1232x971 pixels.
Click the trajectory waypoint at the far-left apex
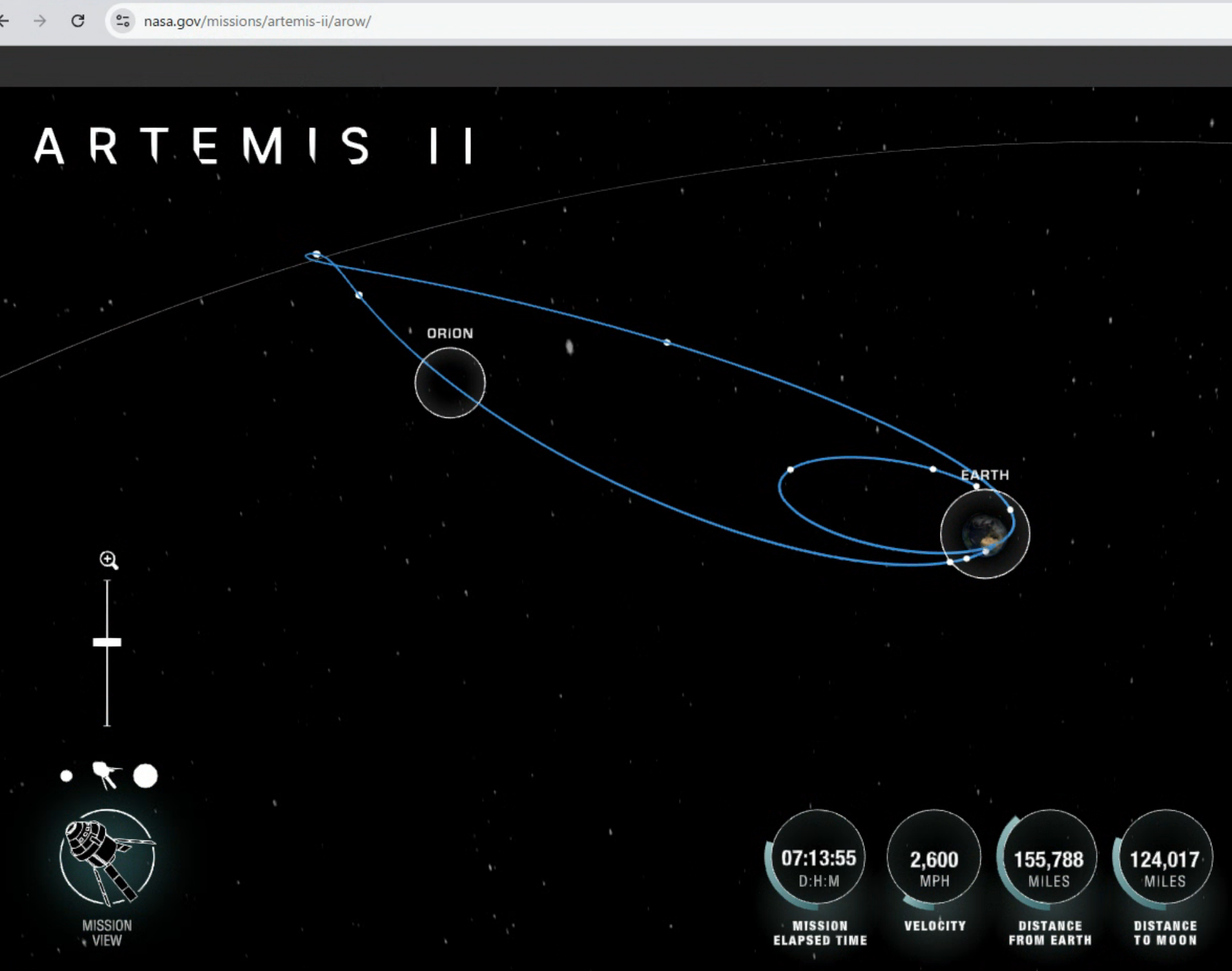(317, 255)
